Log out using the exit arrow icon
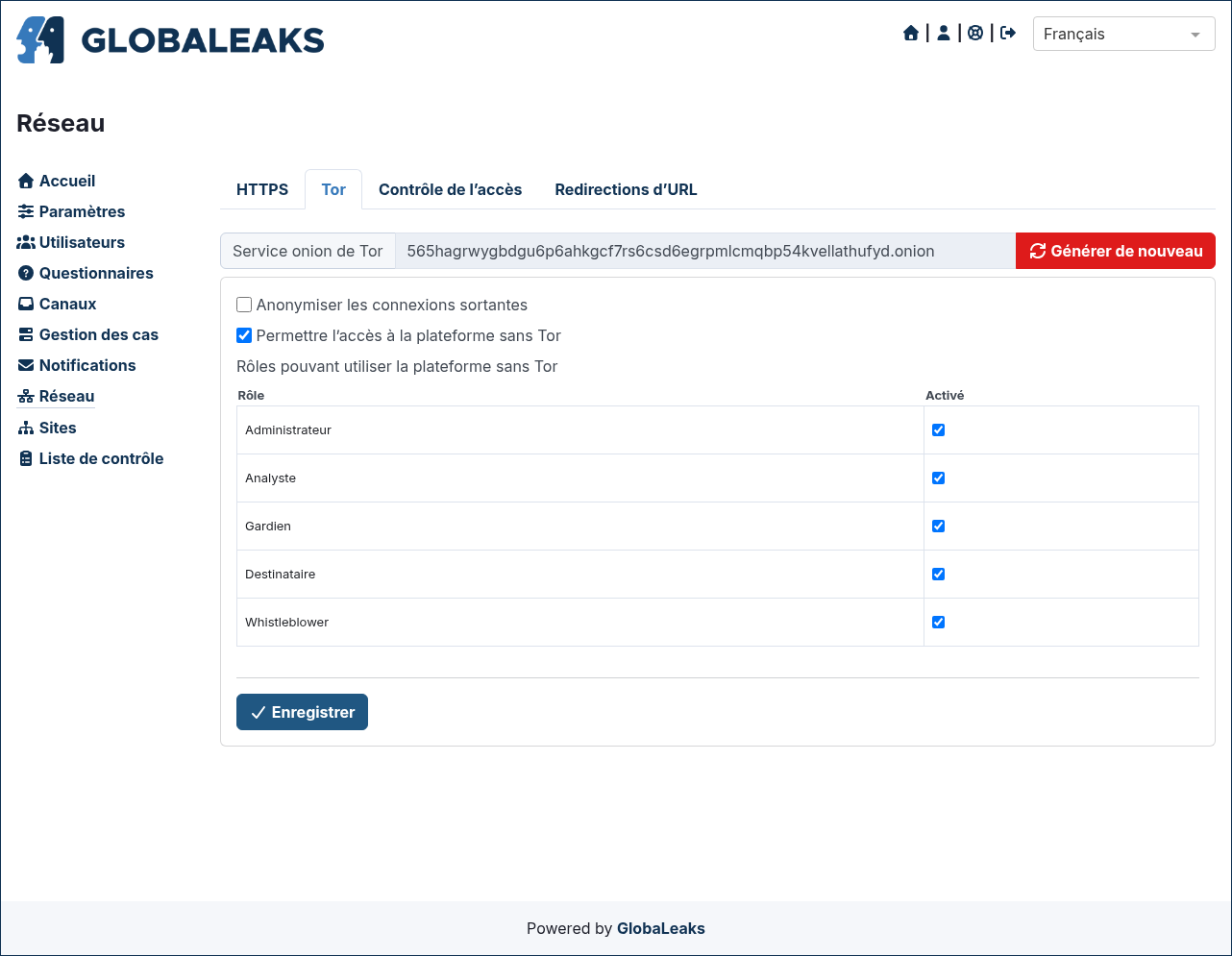 1008,34
